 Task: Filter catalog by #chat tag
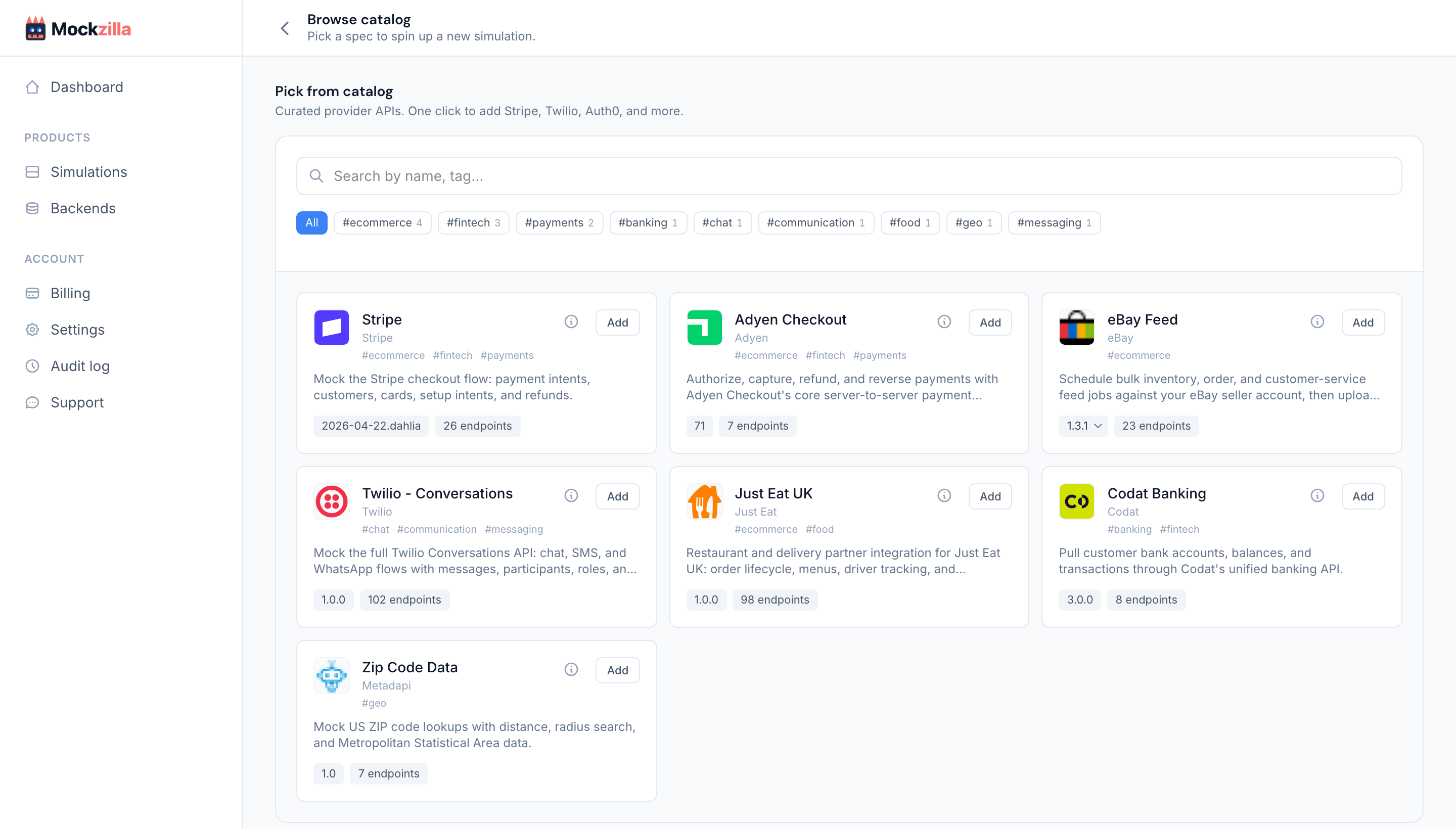722,222
